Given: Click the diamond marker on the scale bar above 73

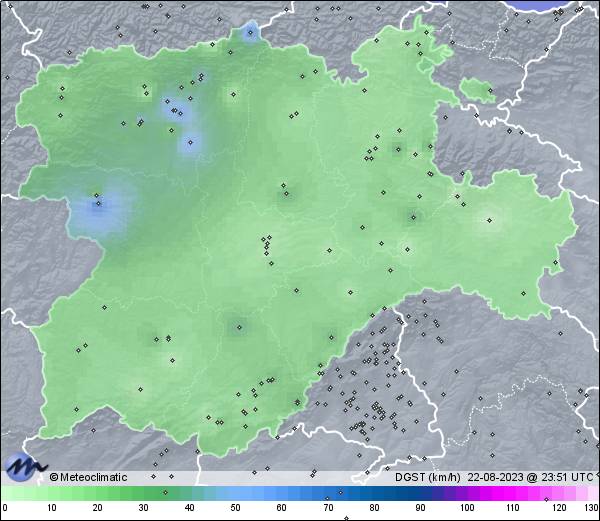Looking at the screenshot, I should (x=341, y=492).
